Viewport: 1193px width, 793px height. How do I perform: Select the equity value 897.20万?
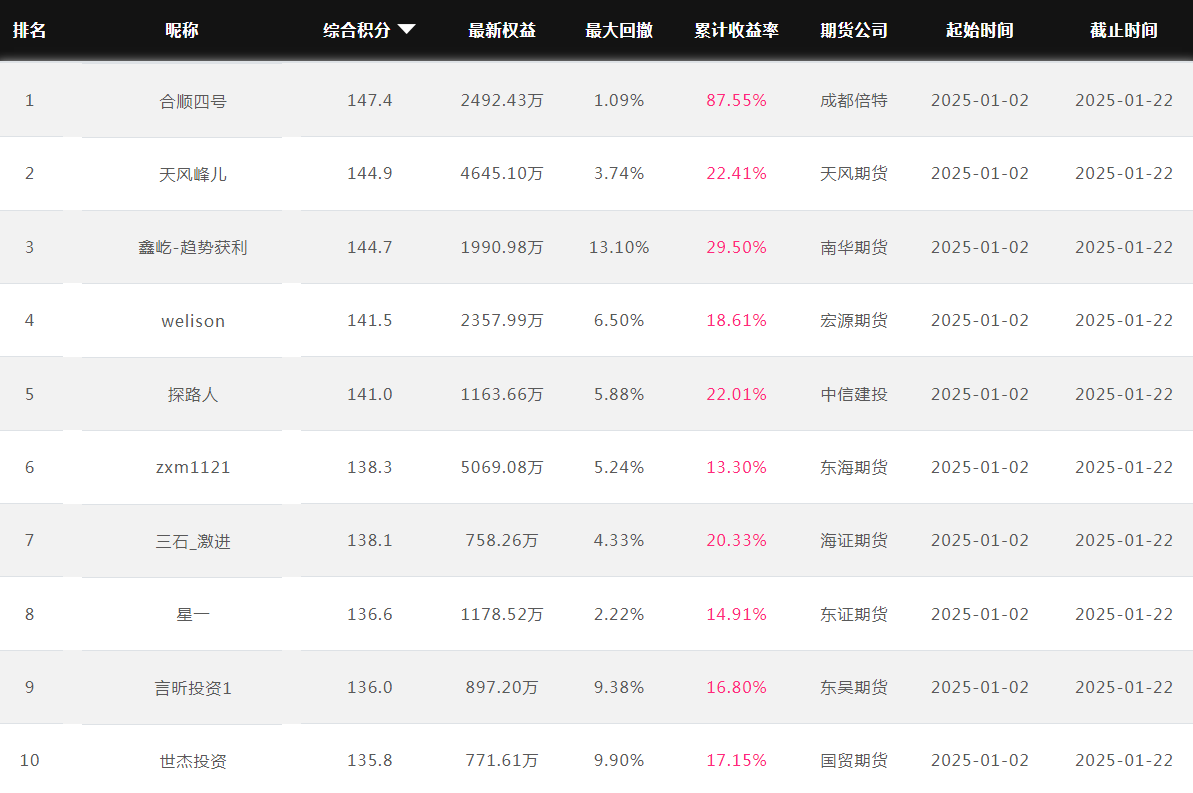point(502,687)
